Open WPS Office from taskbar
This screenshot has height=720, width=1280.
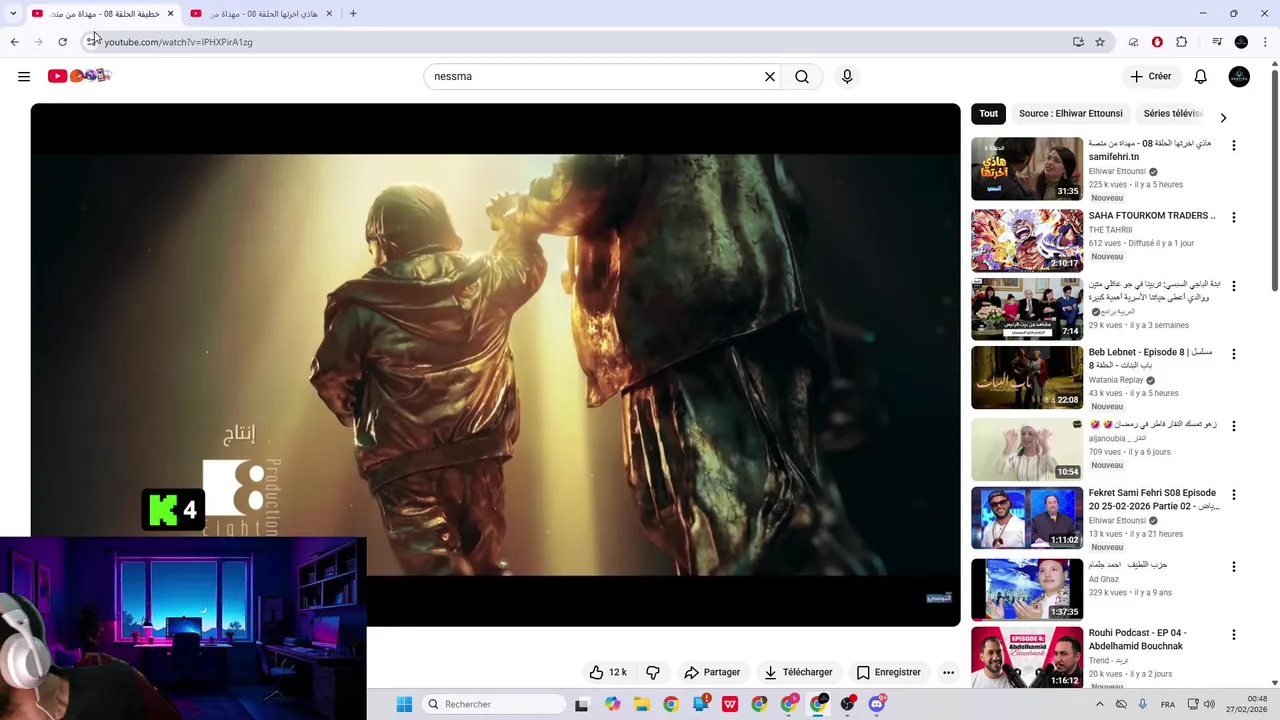click(730, 704)
